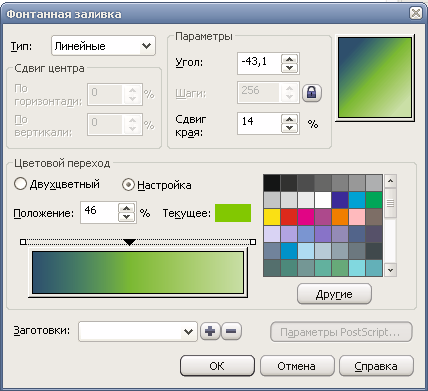Click the diagonal gradient preview thumbnail
This screenshot has height=391, width=428.
pyautogui.click(x=375, y=77)
